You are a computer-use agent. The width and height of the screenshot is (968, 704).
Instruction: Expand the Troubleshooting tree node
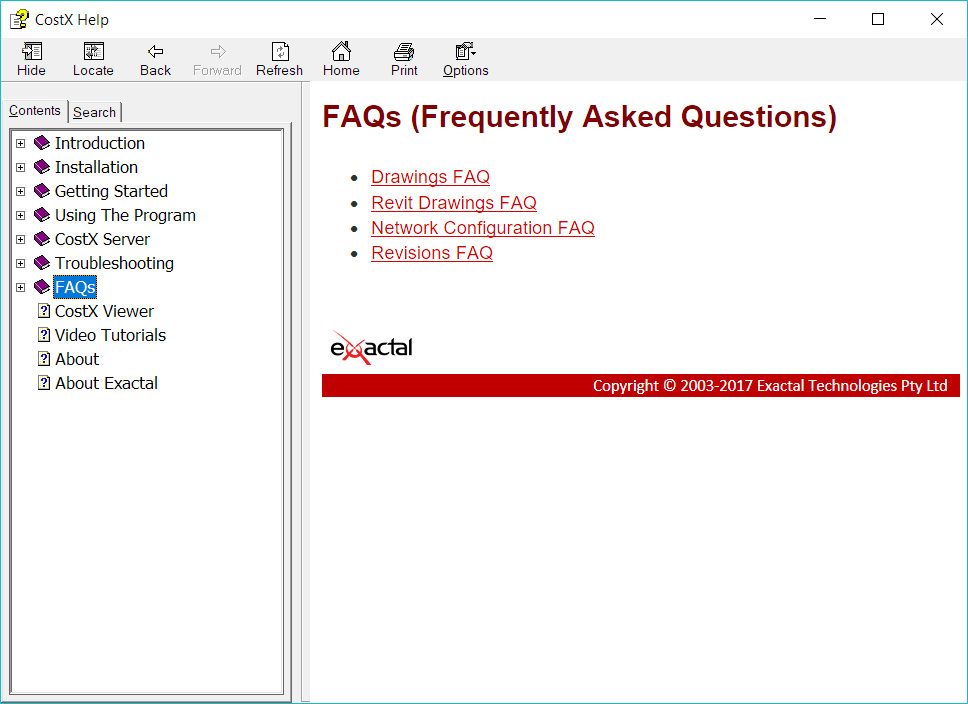click(x=20, y=264)
